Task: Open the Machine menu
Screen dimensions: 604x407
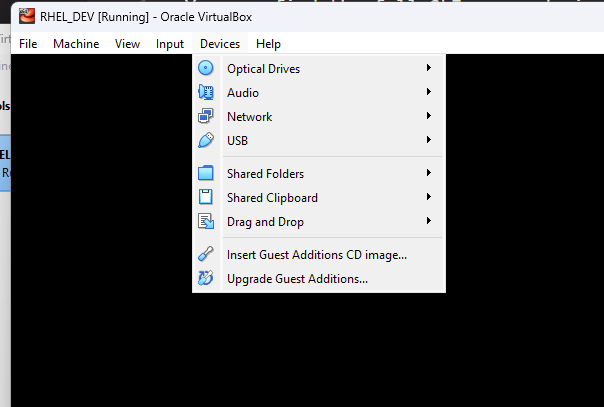Action: tap(76, 44)
